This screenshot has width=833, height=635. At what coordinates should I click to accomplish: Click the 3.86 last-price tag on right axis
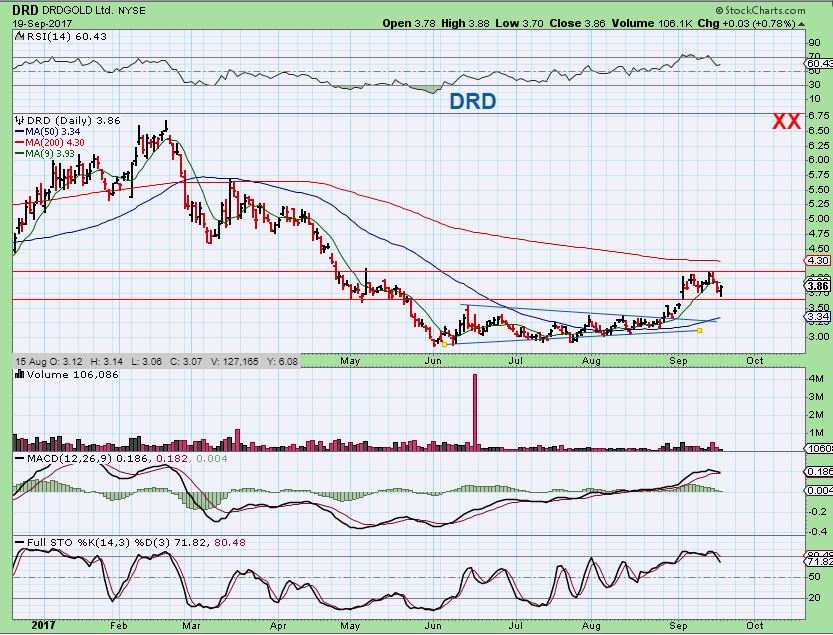coord(817,286)
